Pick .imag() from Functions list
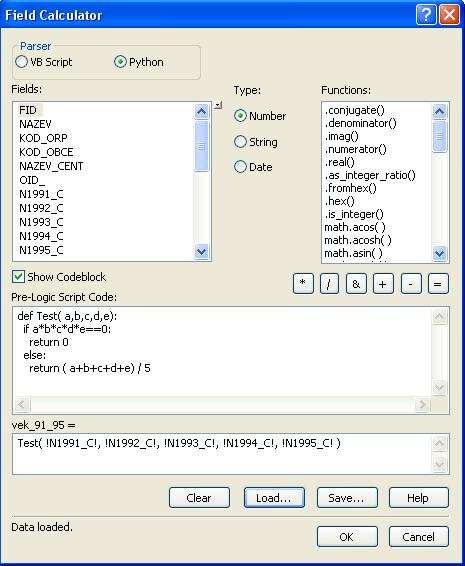Viewport: 465px width, 566px height. pyautogui.click(x=342, y=136)
